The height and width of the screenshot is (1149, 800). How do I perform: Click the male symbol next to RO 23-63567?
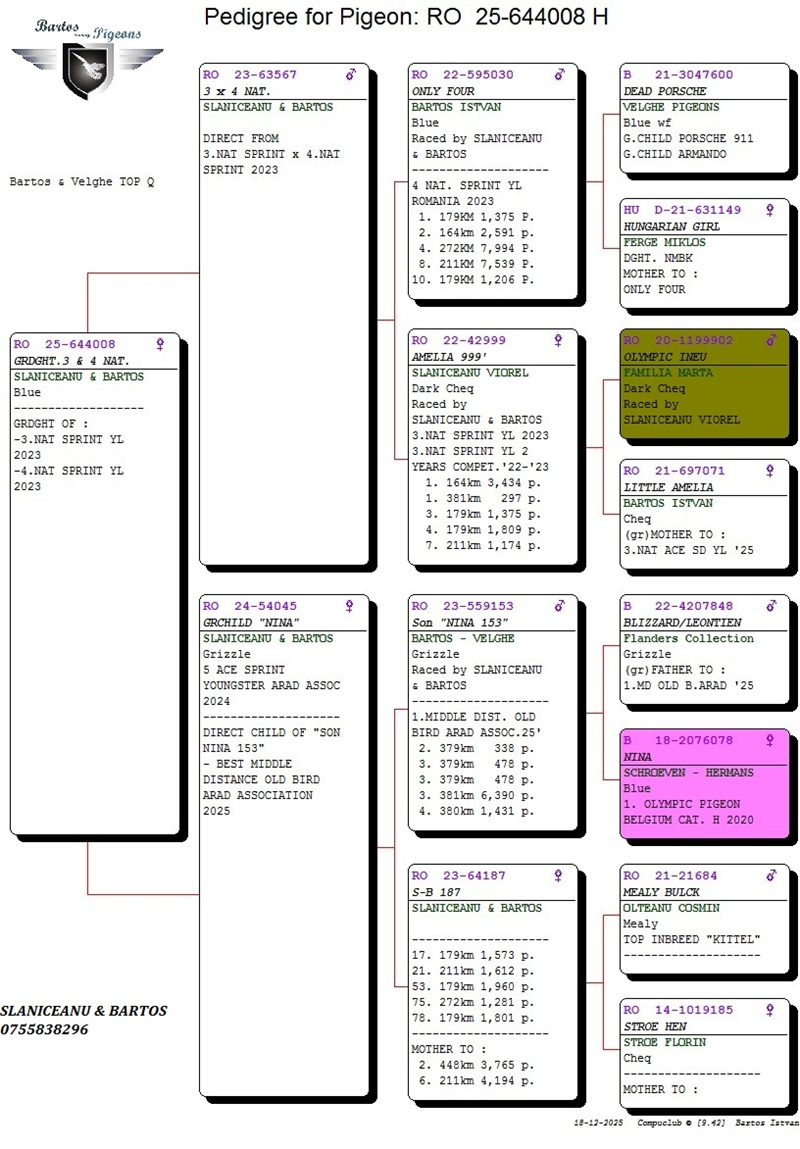(x=350, y=75)
